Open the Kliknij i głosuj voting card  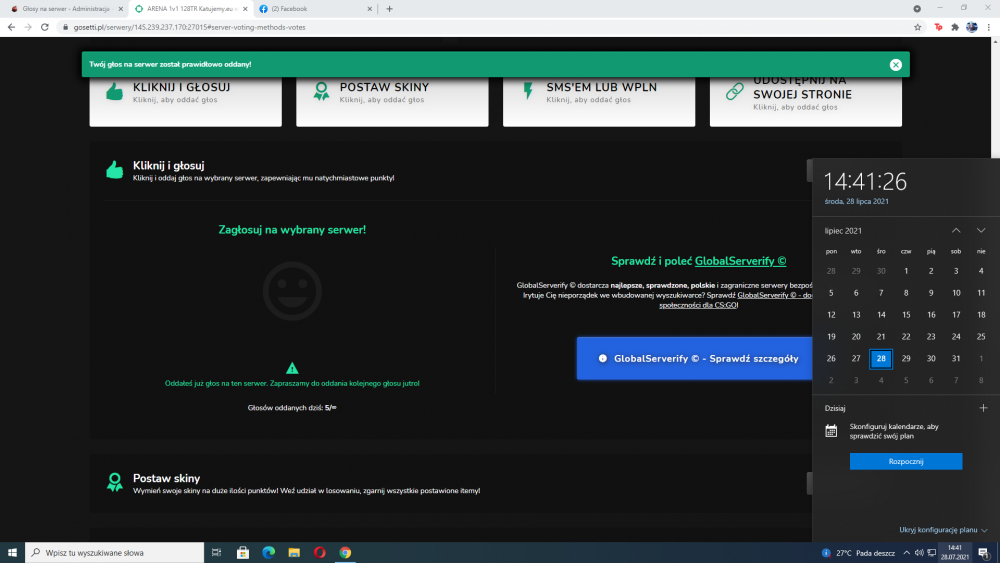pyautogui.click(x=186, y=101)
